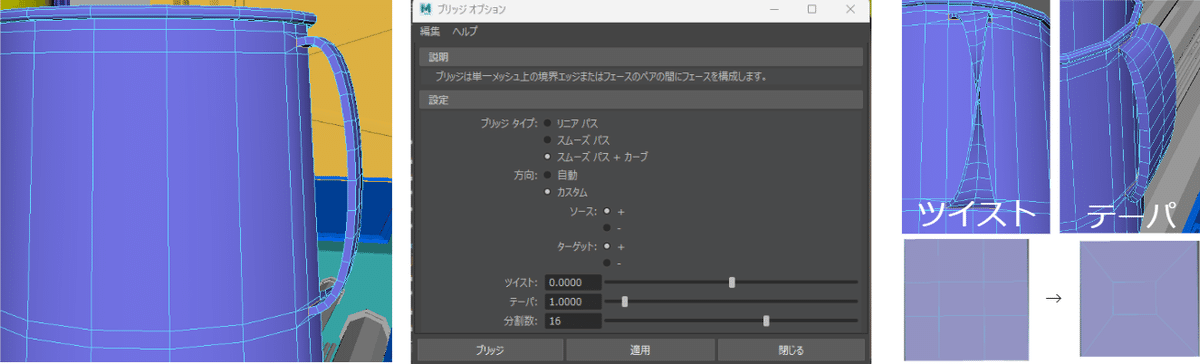Select スムーズ パス bridge type
The width and height of the screenshot is (1200, 364).
click(x=547, y=140)
